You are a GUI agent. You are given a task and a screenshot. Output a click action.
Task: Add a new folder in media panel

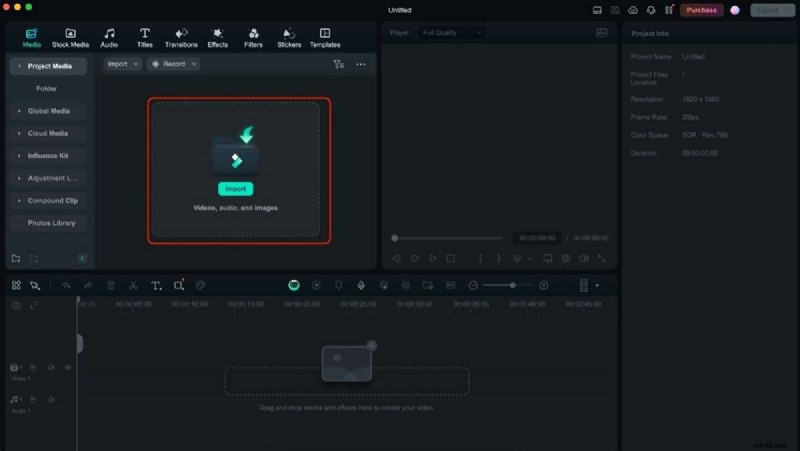click(16, 259)
